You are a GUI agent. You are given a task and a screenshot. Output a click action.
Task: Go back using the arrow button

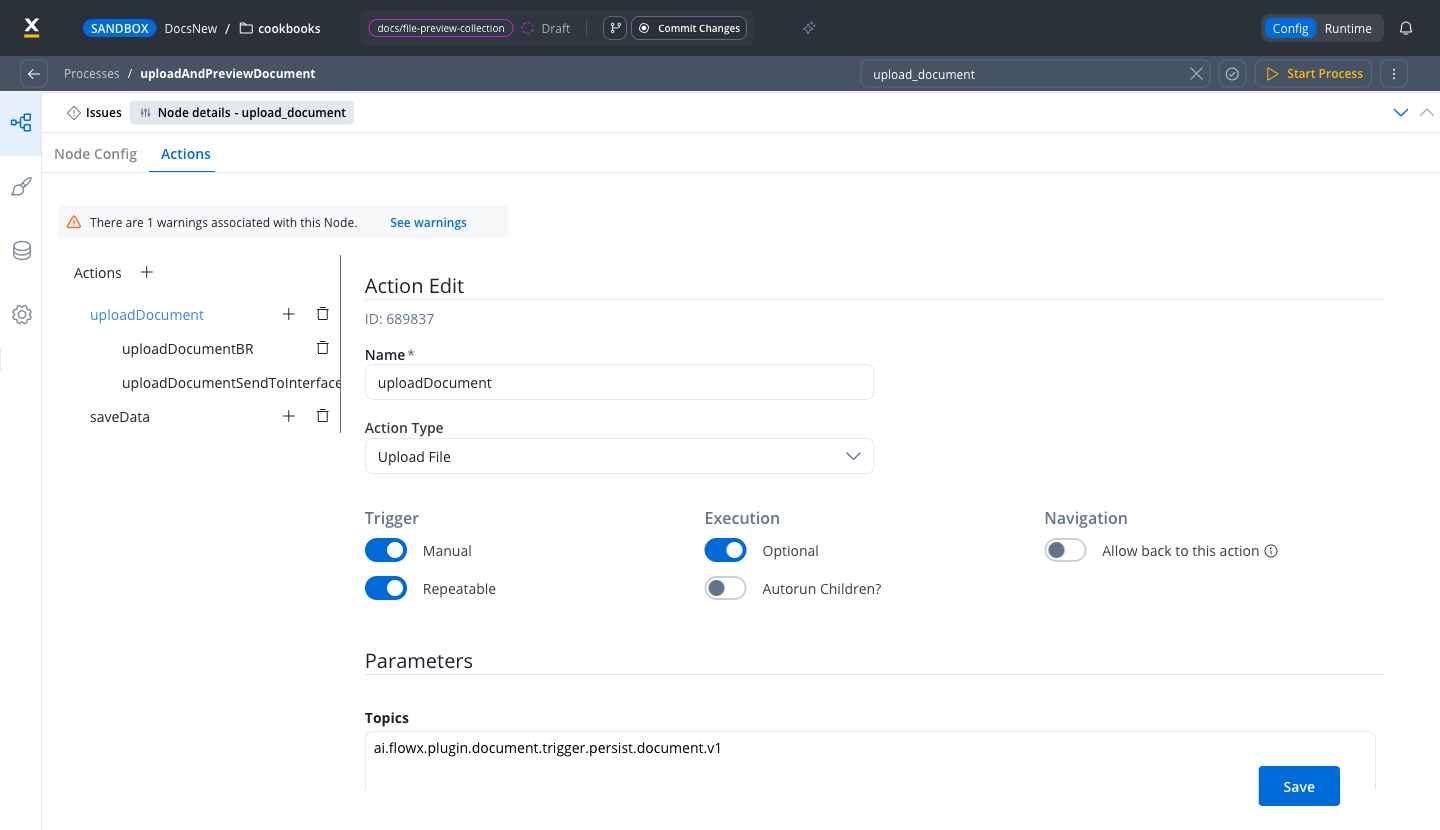coord(34,74)
